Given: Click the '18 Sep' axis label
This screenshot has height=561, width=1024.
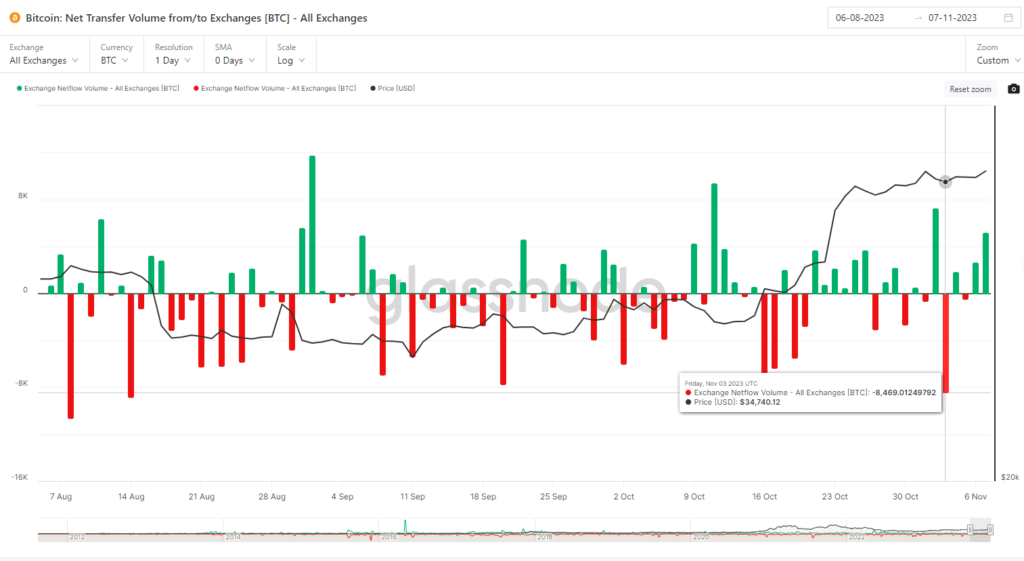Looking at the screenshot, I should pyautogui.click(x=483, y=497).
